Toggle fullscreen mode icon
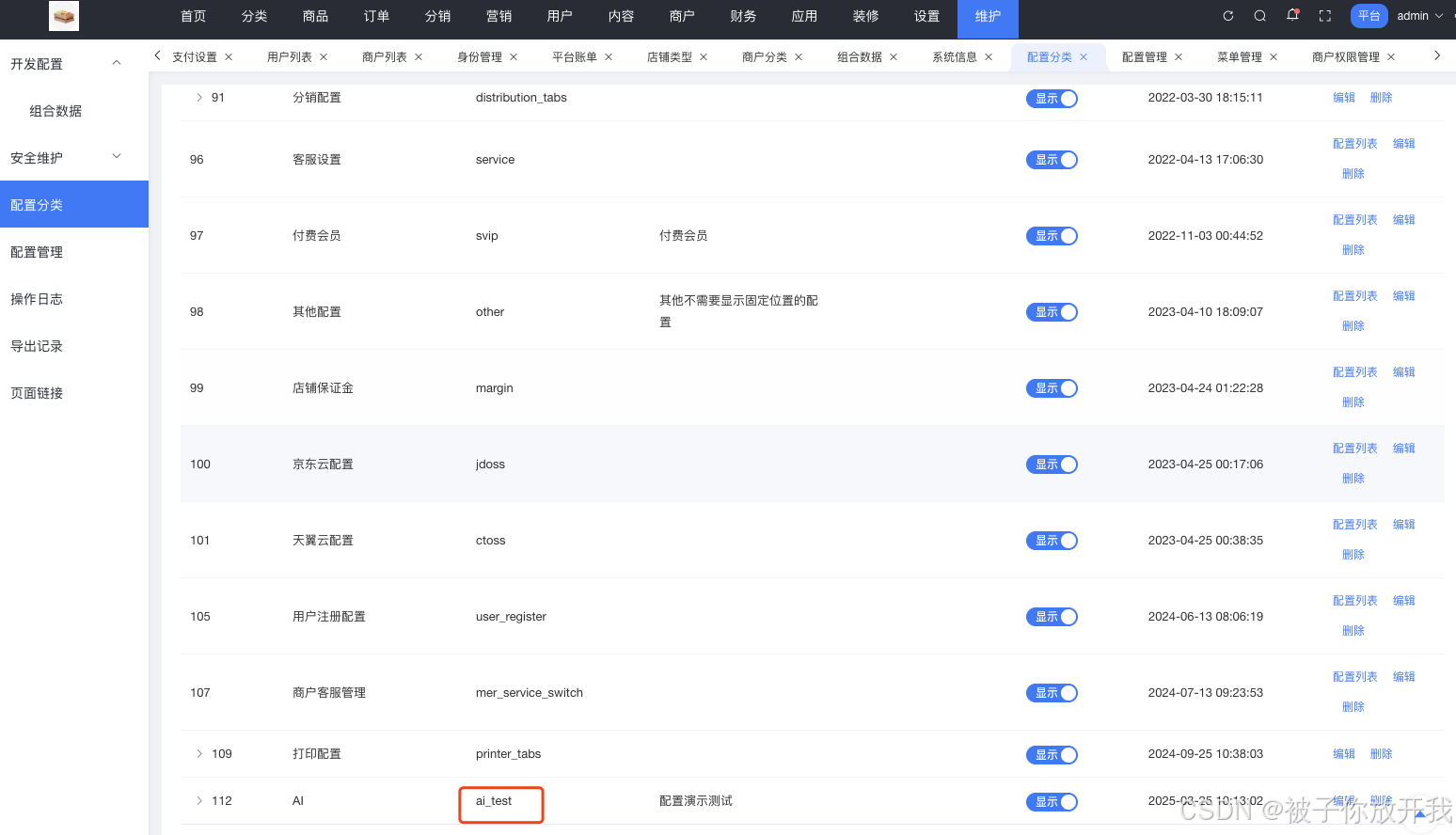The image size is (1456, 835). point(1325,16)
